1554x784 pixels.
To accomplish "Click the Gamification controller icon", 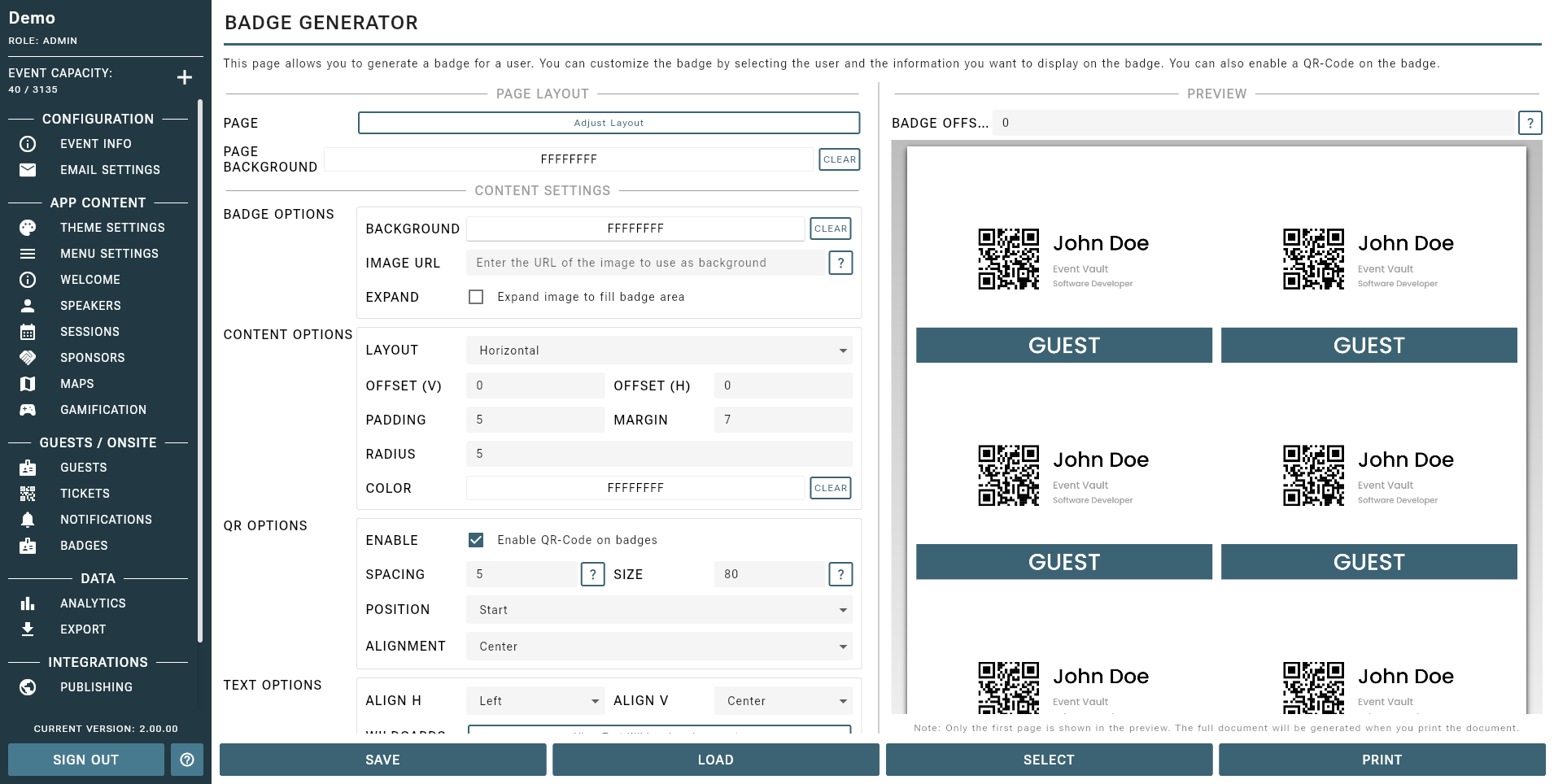I will pos(28,410).
